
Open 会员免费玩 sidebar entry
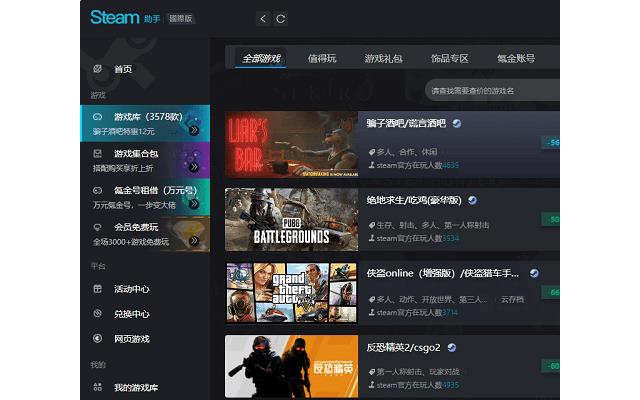[145, 234]
